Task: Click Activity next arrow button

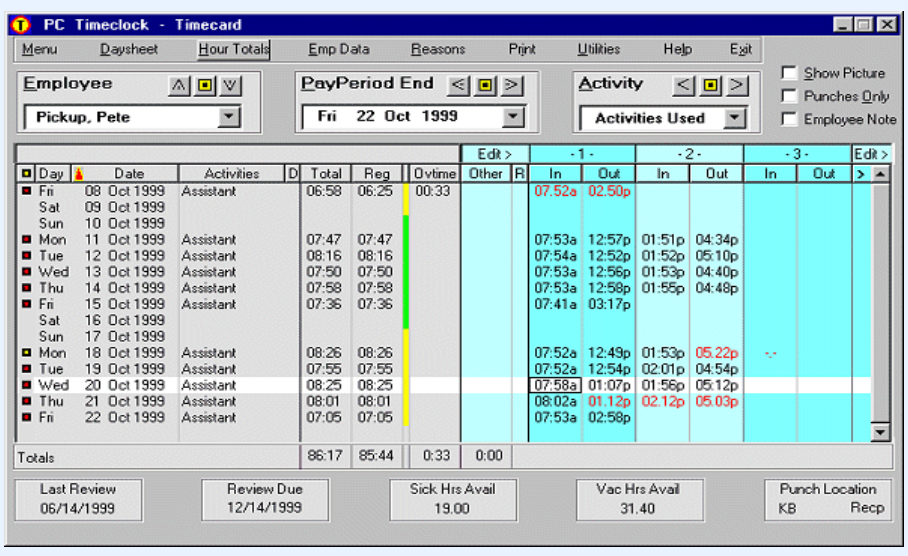Action: (x=737, y=85)
